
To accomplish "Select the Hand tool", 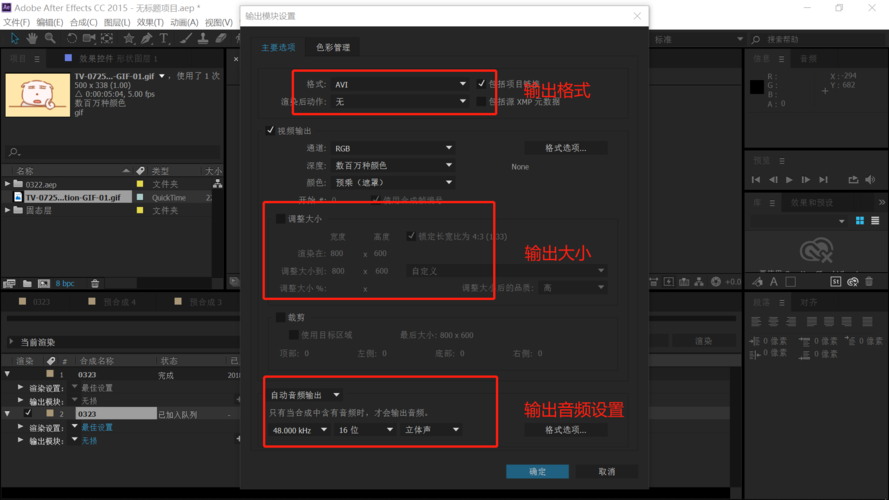I will (x=32, y=39).
